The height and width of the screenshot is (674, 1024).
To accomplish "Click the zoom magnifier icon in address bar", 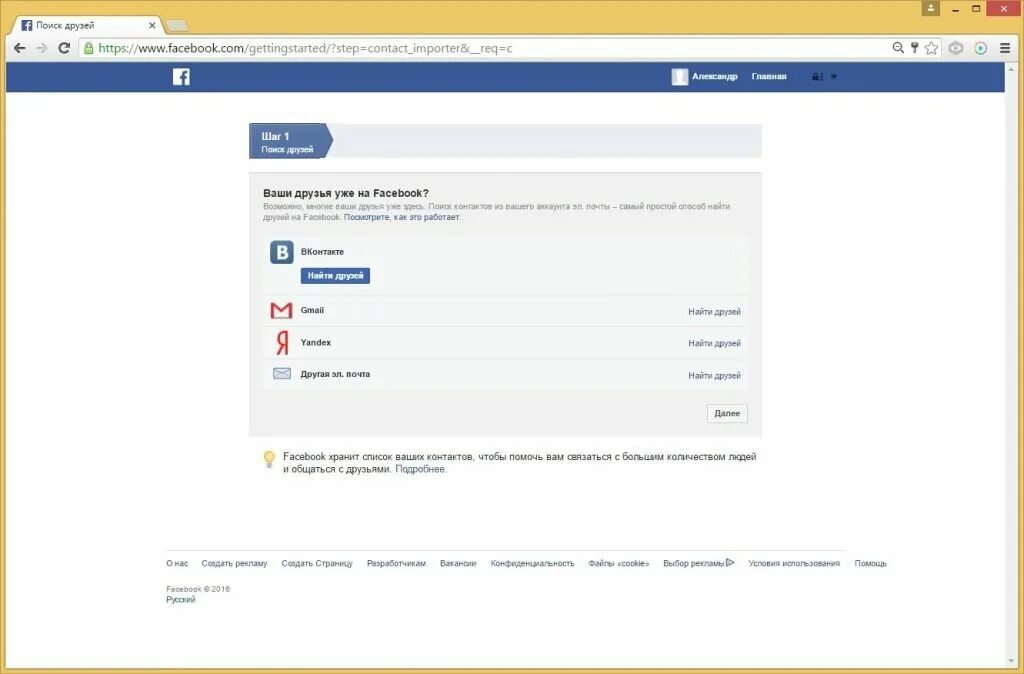I will pos(898,48).
